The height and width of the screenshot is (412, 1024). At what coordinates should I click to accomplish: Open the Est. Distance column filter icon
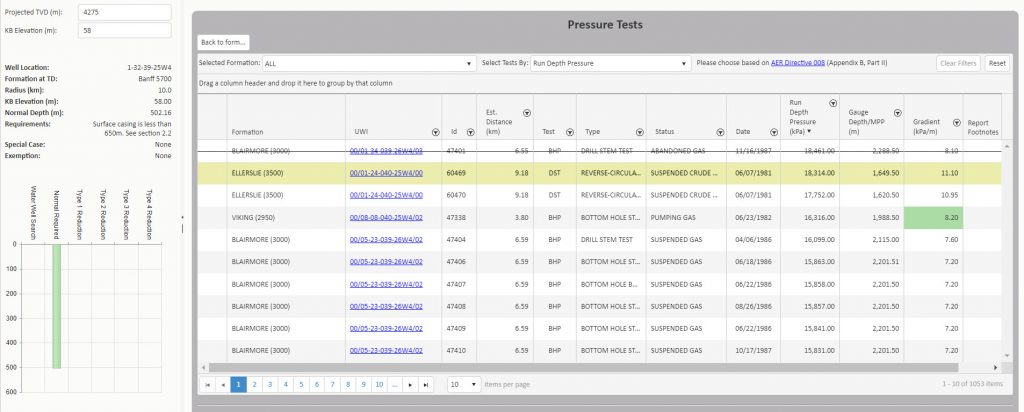[x=527, y=113]
